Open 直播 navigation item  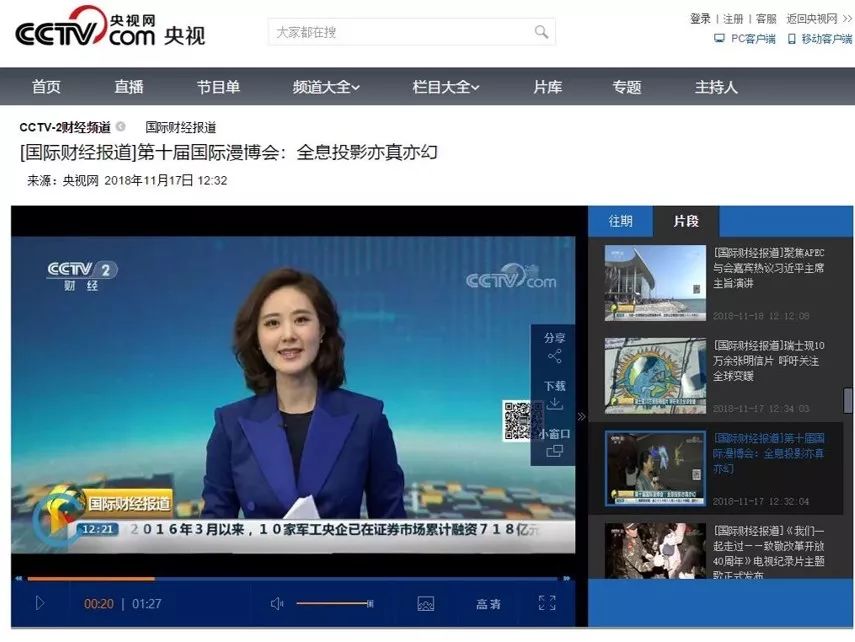point(129,87)
